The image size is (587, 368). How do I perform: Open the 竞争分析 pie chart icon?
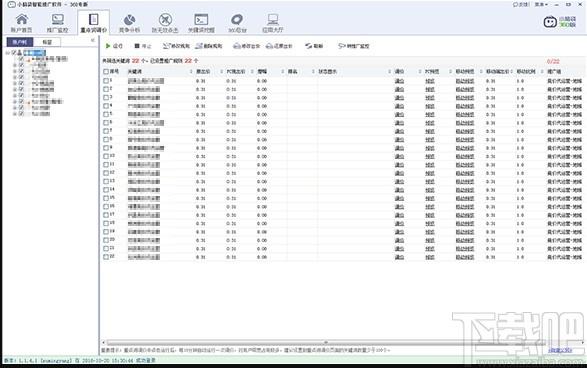pos(129,19)
